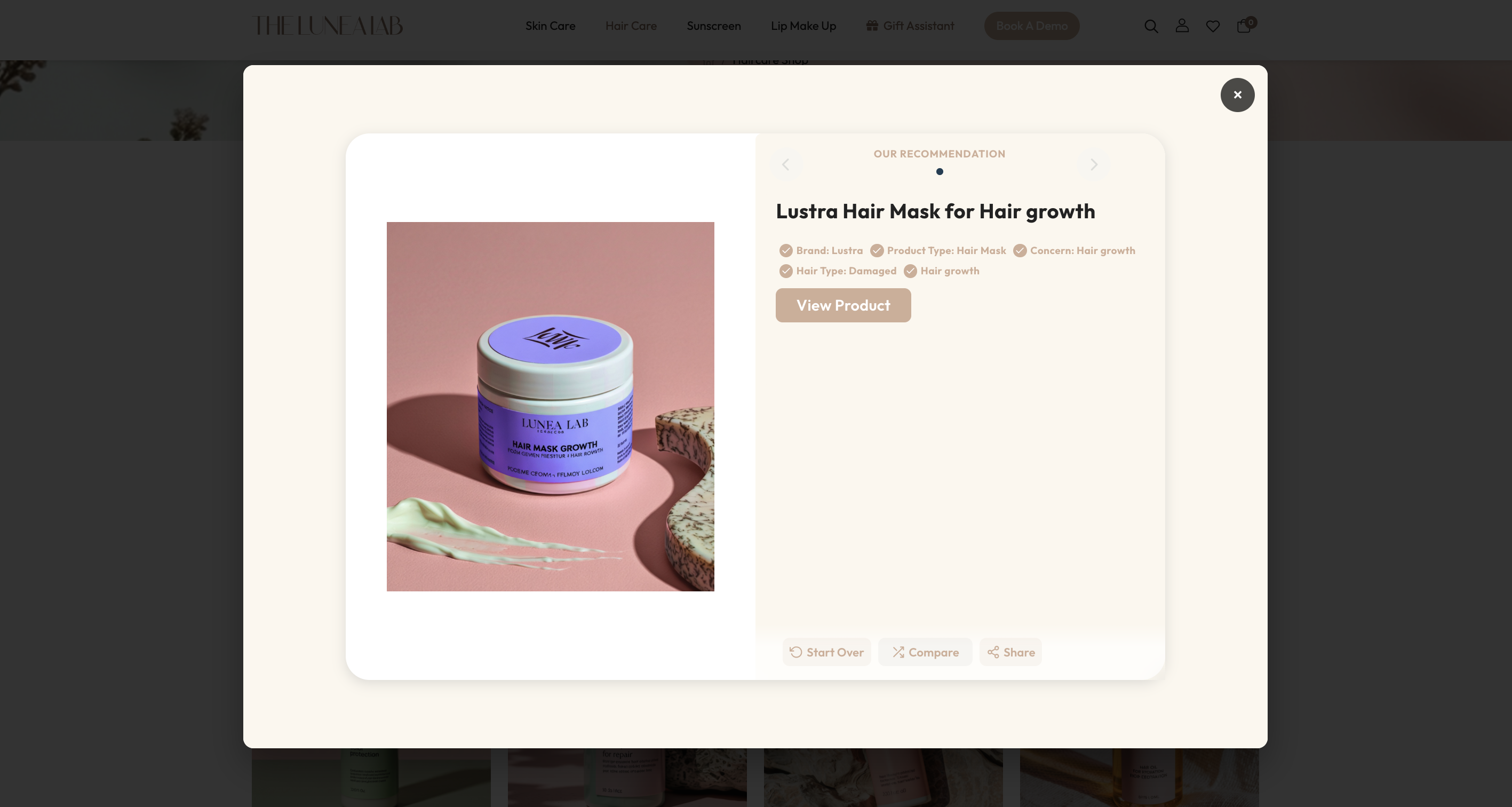Image resolution: width=1512 pixels, height=807 pixels.
Task: Open the search icon in header
Action: tap(1151, 26)
